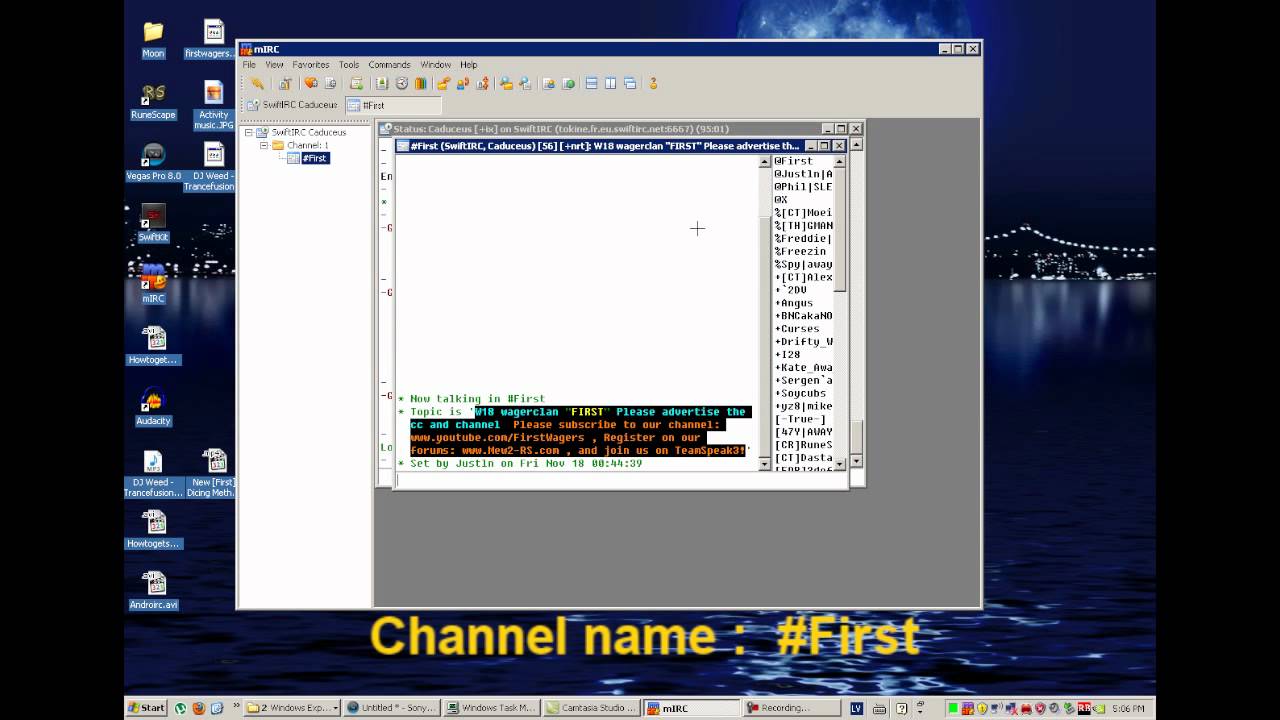Open the Help menu

[468, 65]
